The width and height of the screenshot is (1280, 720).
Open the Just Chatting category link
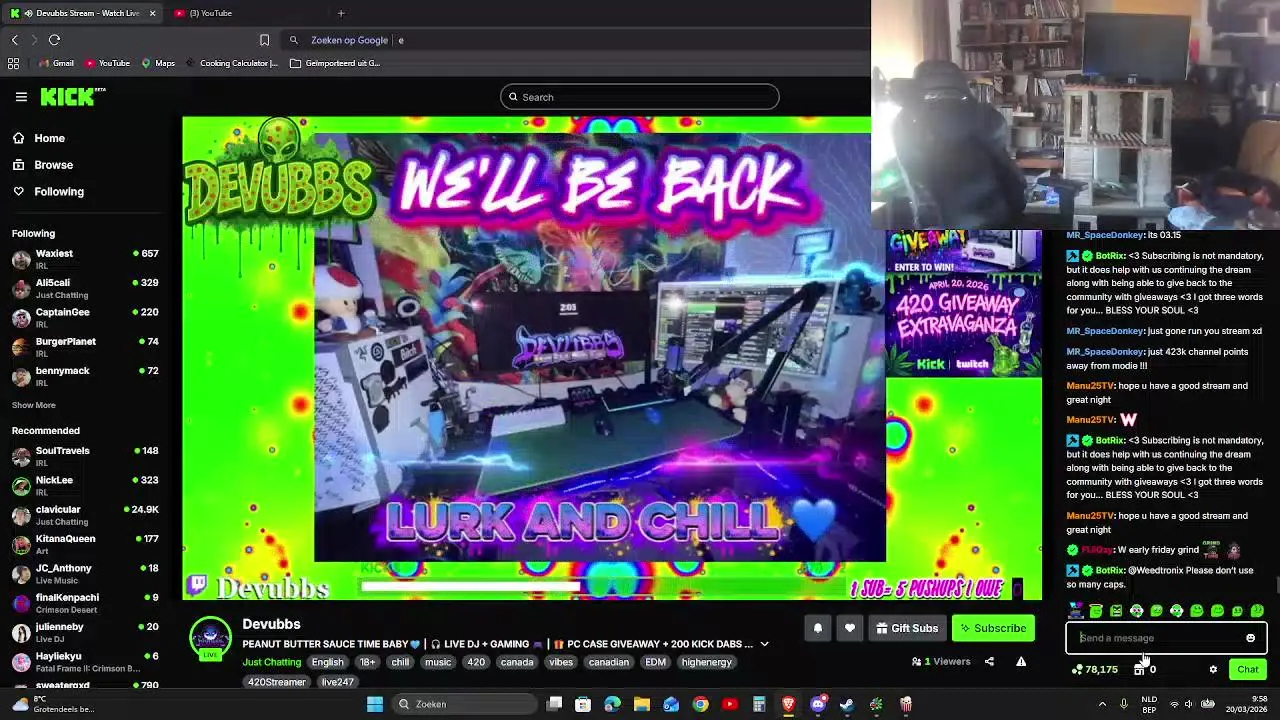click(x=271, y=662)
